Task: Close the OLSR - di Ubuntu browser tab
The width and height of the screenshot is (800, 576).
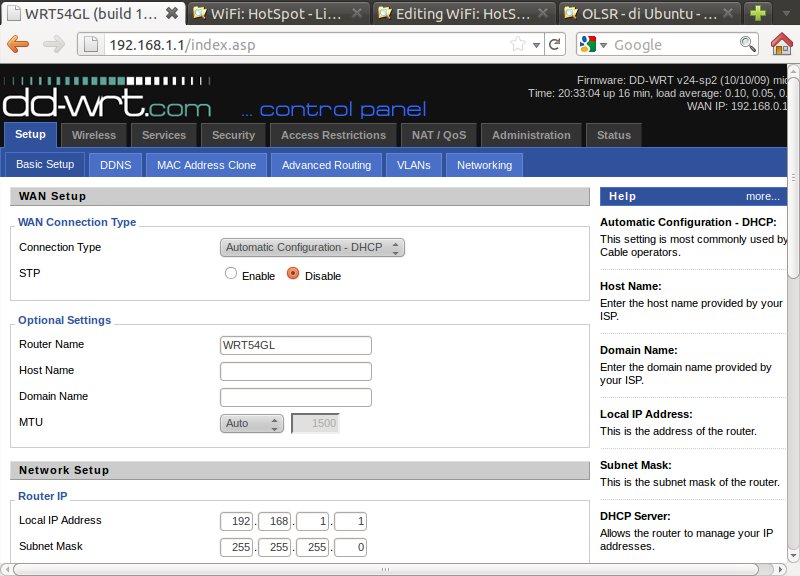Action: pos(729,13)
